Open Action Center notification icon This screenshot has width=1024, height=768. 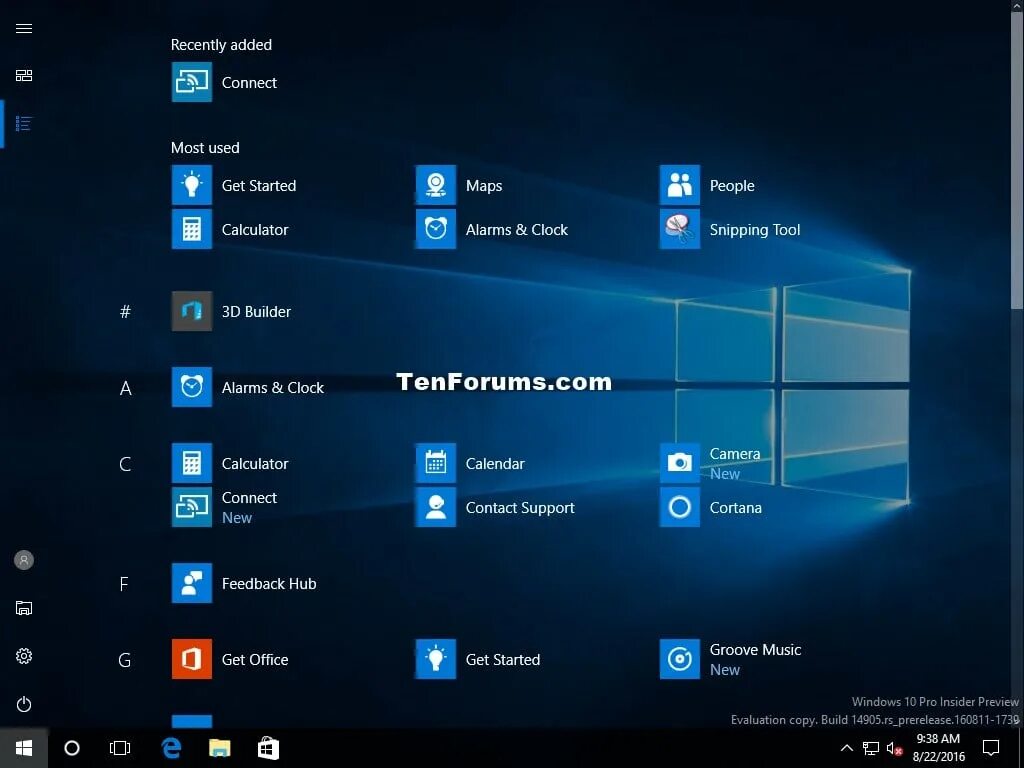coord(991,748)
